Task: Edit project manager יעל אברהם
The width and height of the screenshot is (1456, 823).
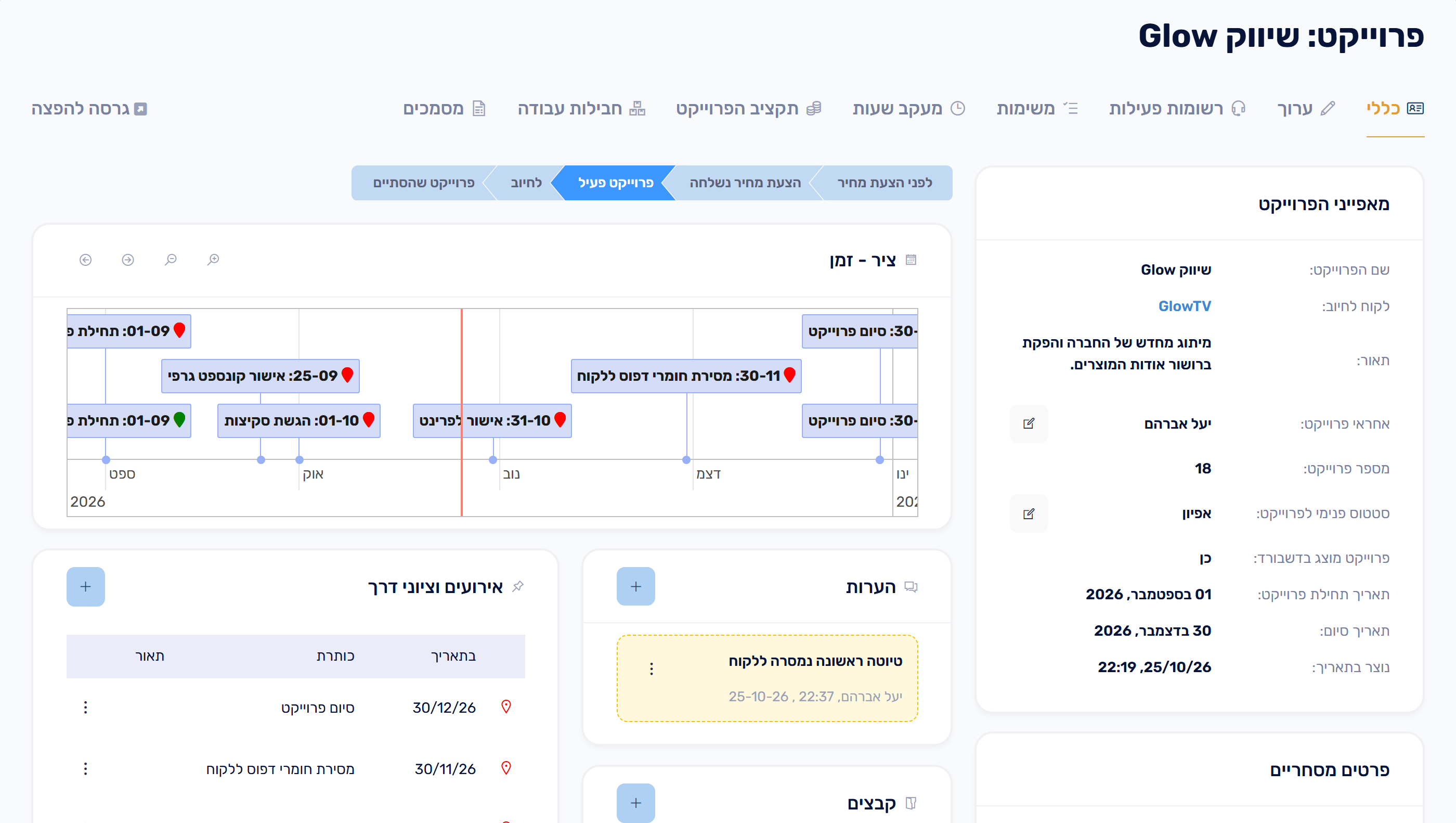Action: [1029, 423]
